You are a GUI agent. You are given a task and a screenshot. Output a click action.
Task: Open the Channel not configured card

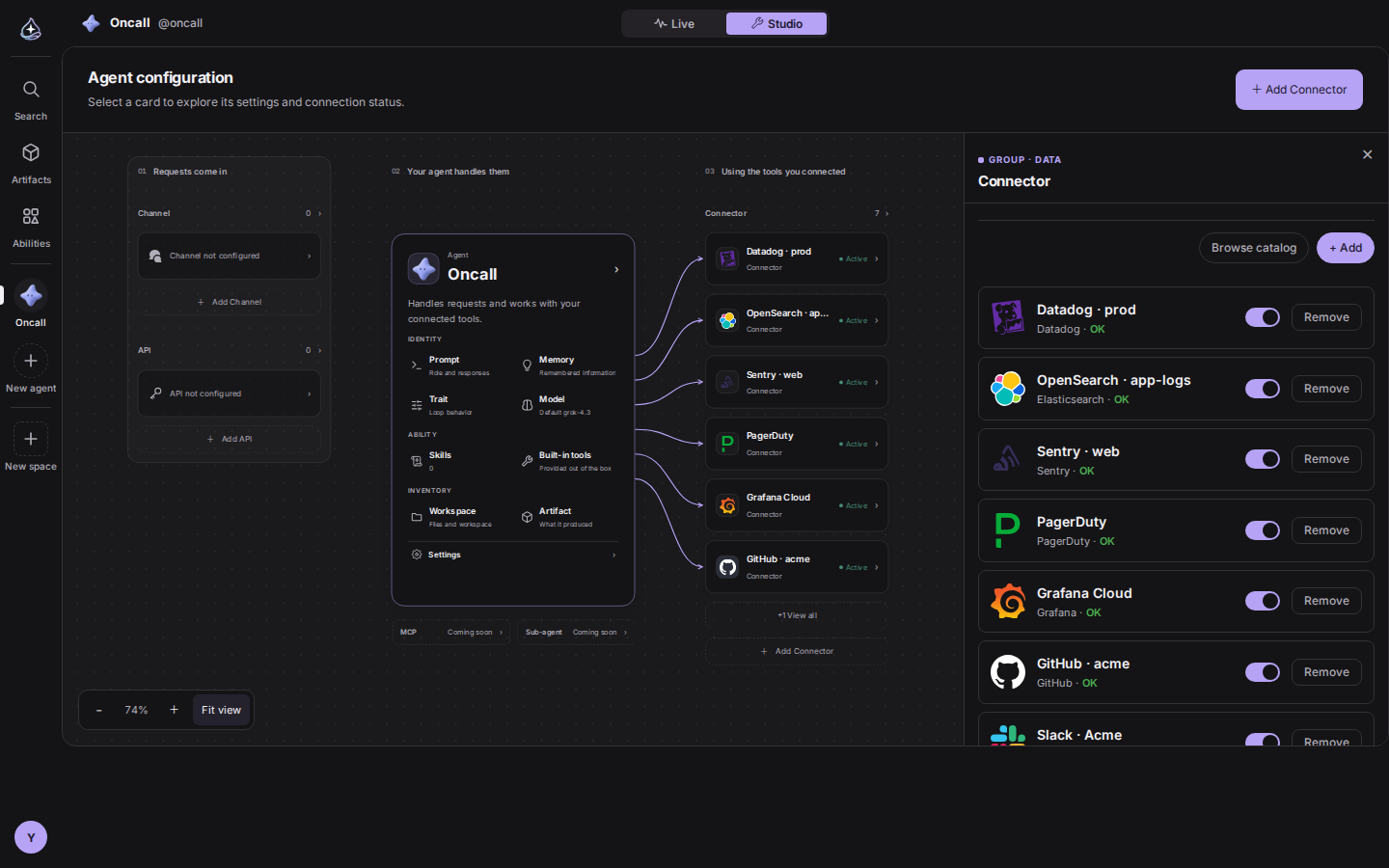[x=230, y=256]
